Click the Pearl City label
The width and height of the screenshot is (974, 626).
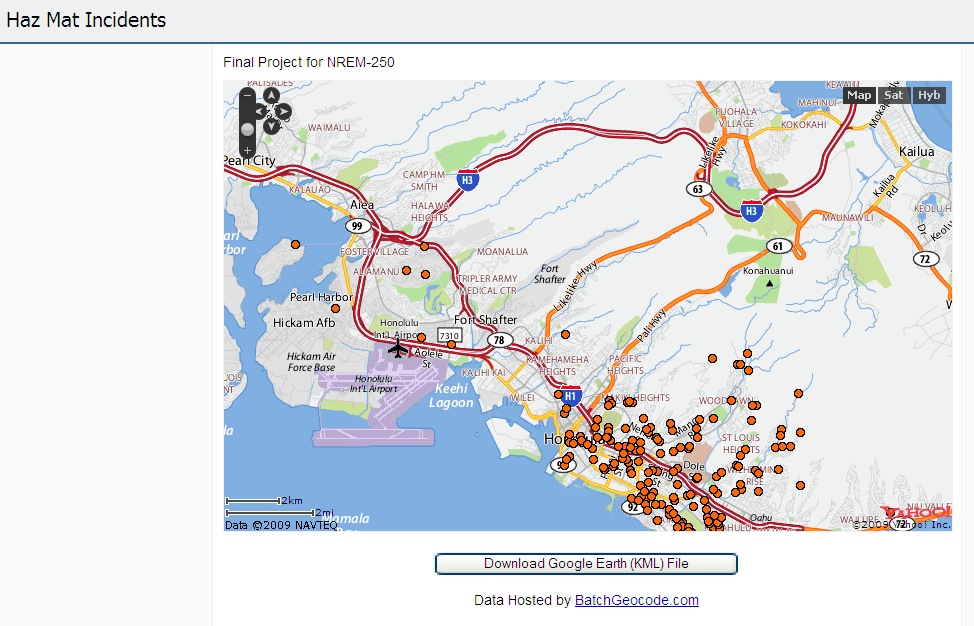click(x=250, y=161)
